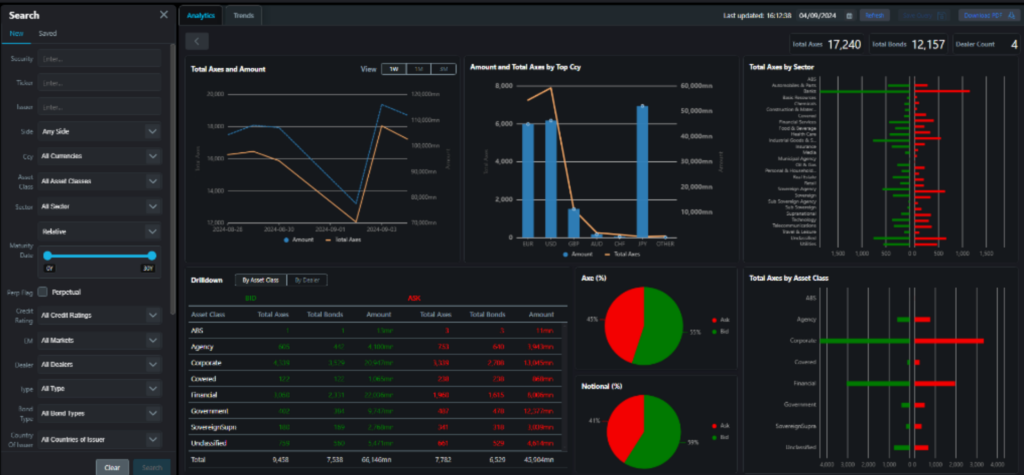Click the Agency row in the Drilldown table

click(x=377, y=346)
